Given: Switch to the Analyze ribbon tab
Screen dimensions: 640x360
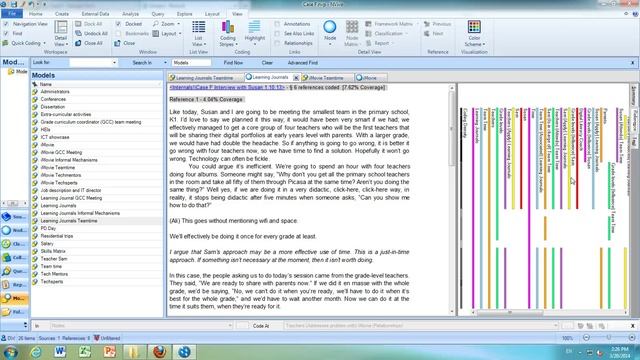Looking at the screenshot, I should tap(131, 13).
